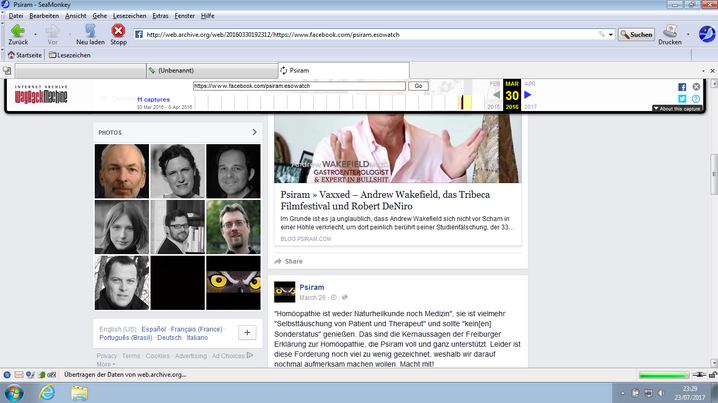Close the Wayback toolbar

(696, 87)
